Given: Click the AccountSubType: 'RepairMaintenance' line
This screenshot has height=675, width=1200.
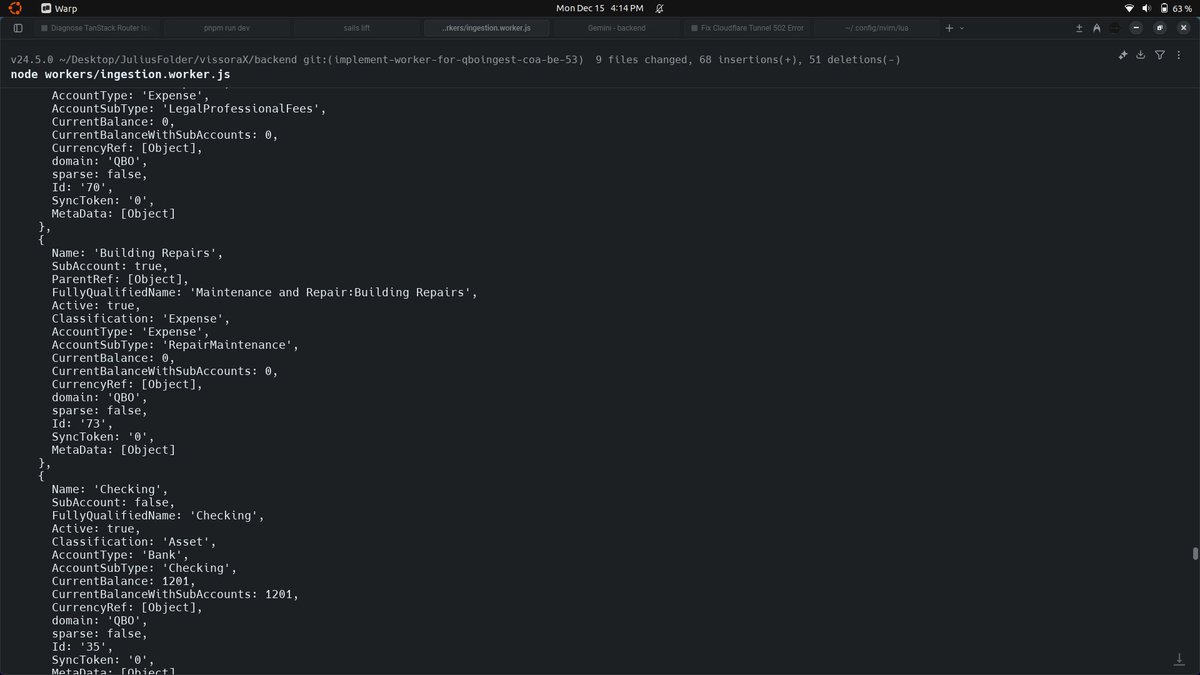Looking at the screenshot, I should pos(176,345).
